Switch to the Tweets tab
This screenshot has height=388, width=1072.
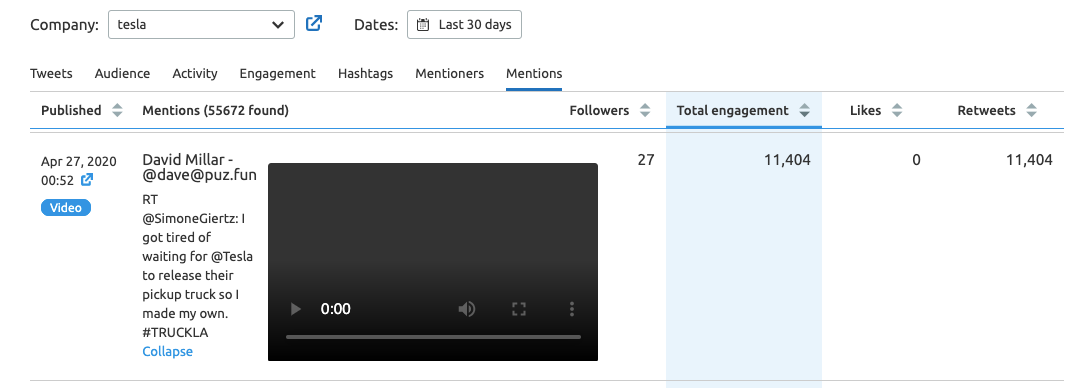(51, 74)
